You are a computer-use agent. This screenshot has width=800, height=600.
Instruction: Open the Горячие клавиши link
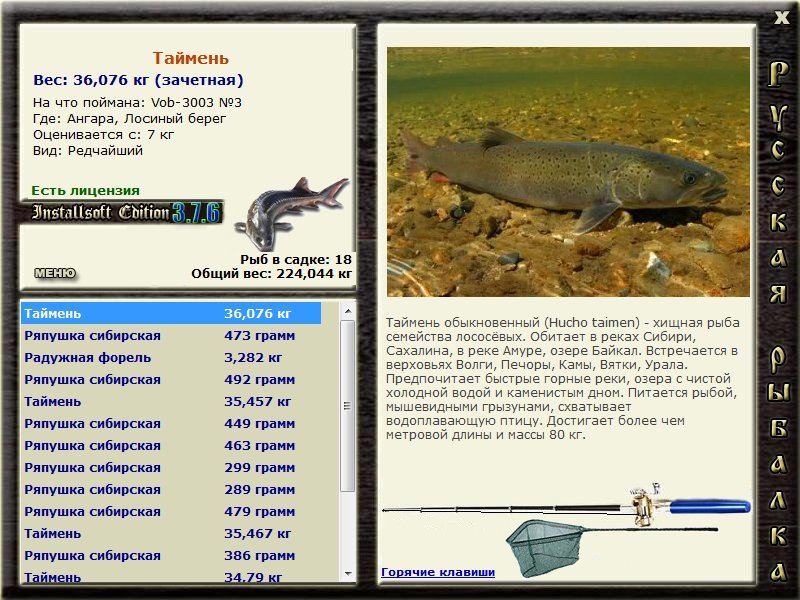438,572
